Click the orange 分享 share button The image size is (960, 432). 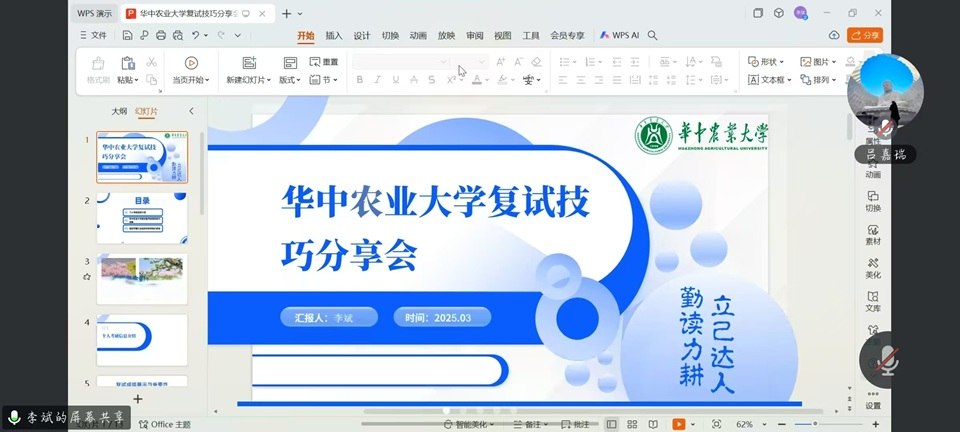865,35
